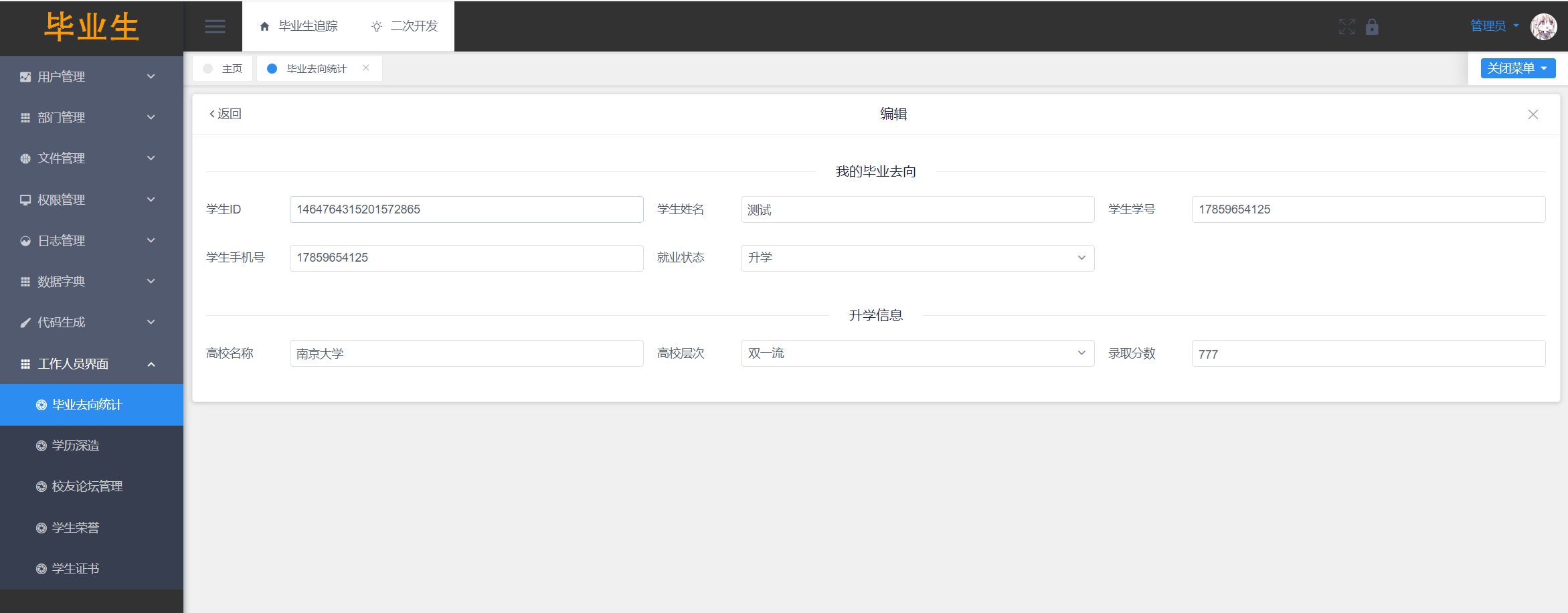The height and width of the screenshot is (613, 1568).
Task: Switch to the 主页 page tab
Action: pos(223,68)
